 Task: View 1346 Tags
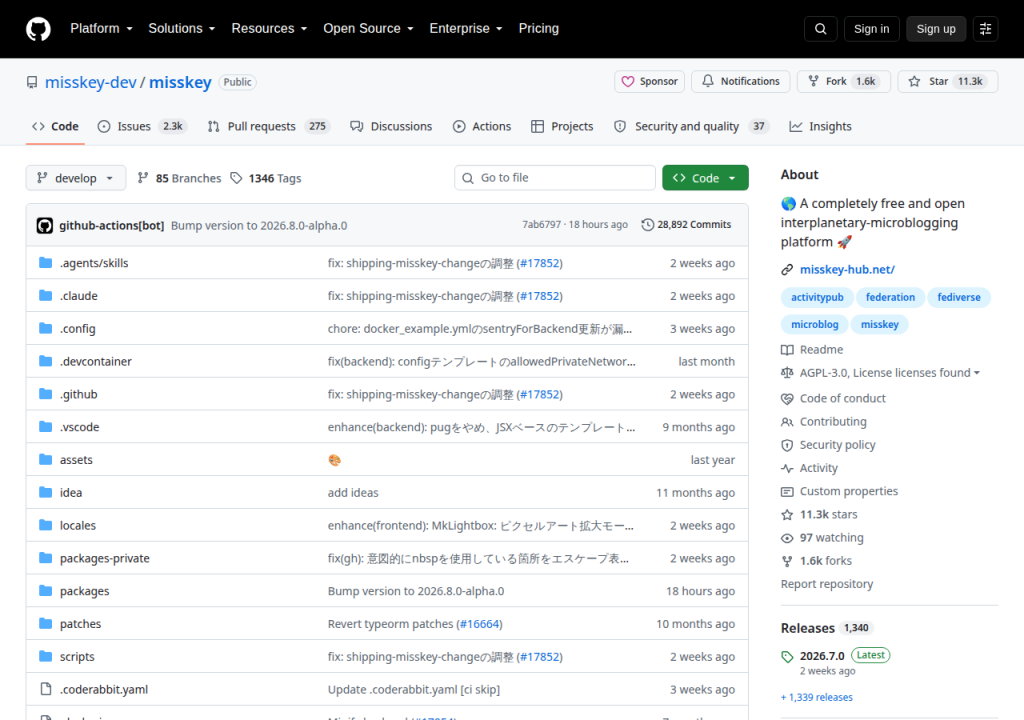coord(266,178)
